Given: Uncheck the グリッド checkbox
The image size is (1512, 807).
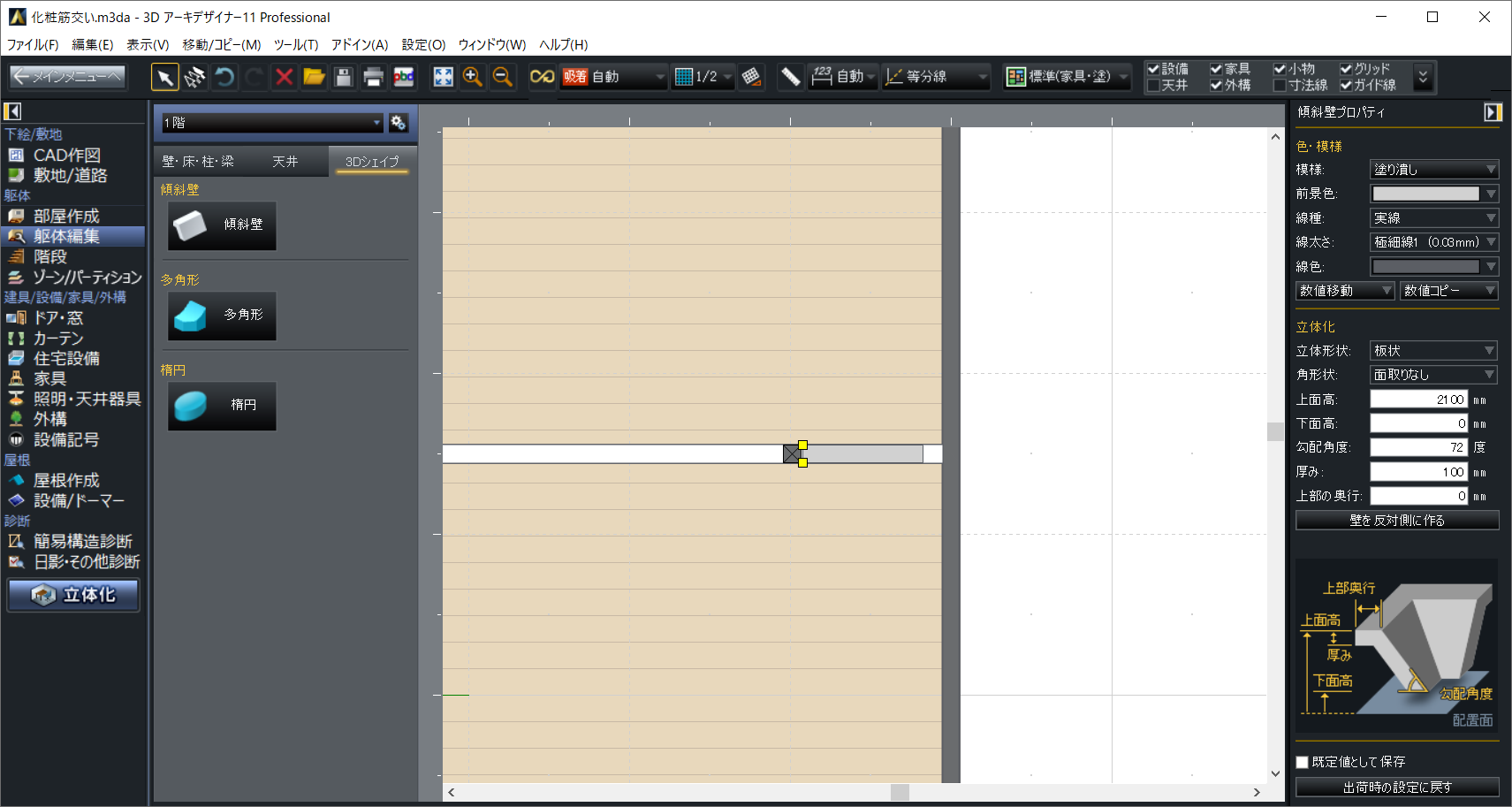Looking at the screenshot, I should (x=1346, y=69).
